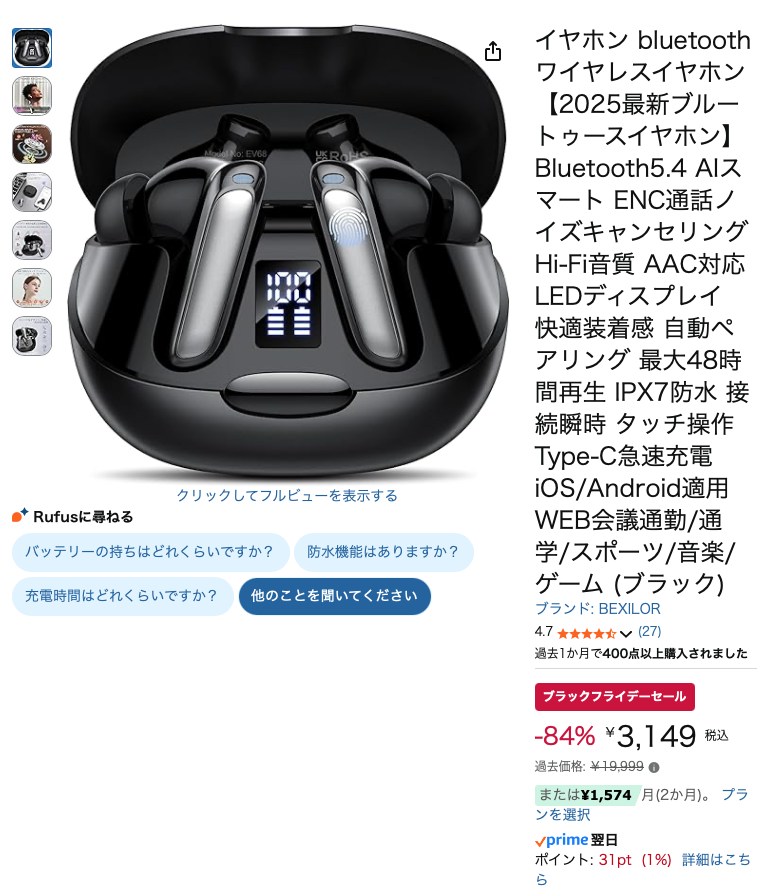775x894 pixels.
Task: Click the 他のことを聞いてください button
Action: pos(335,596)
